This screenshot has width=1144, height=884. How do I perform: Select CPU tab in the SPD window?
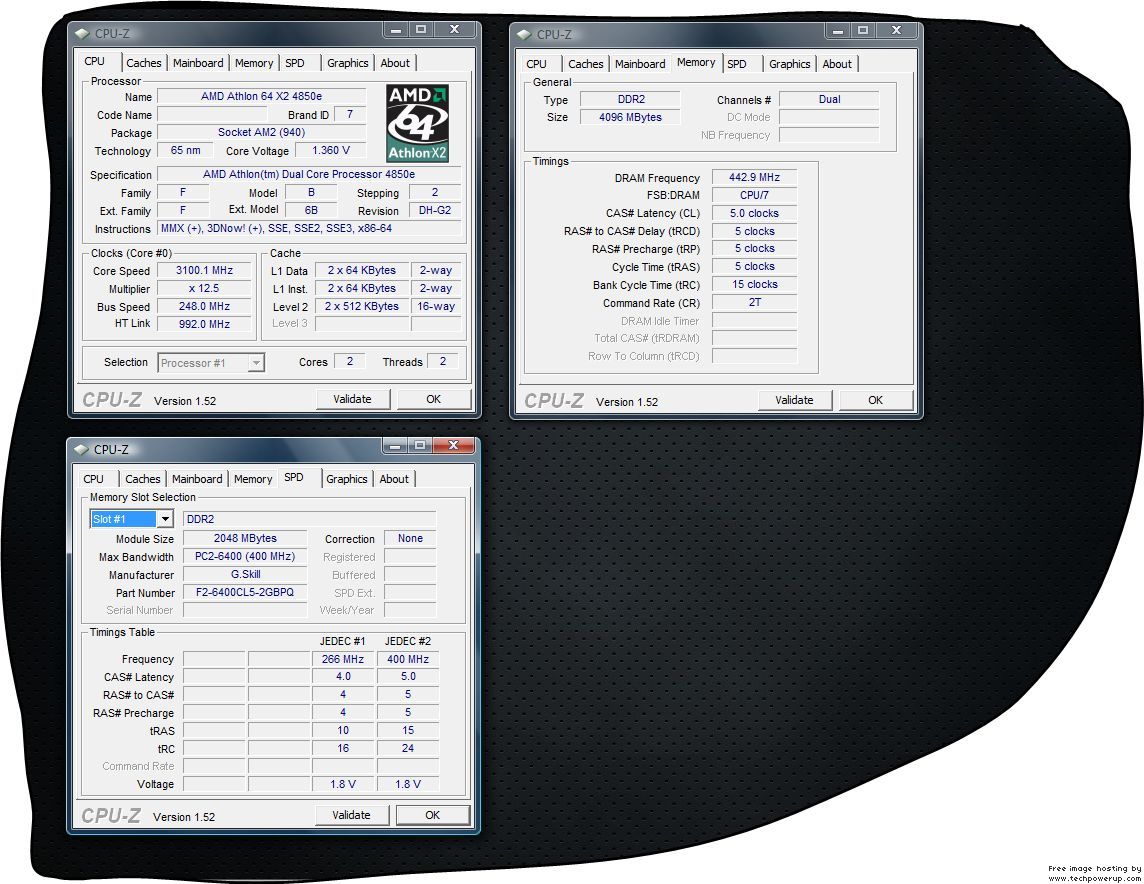[93, 478]
